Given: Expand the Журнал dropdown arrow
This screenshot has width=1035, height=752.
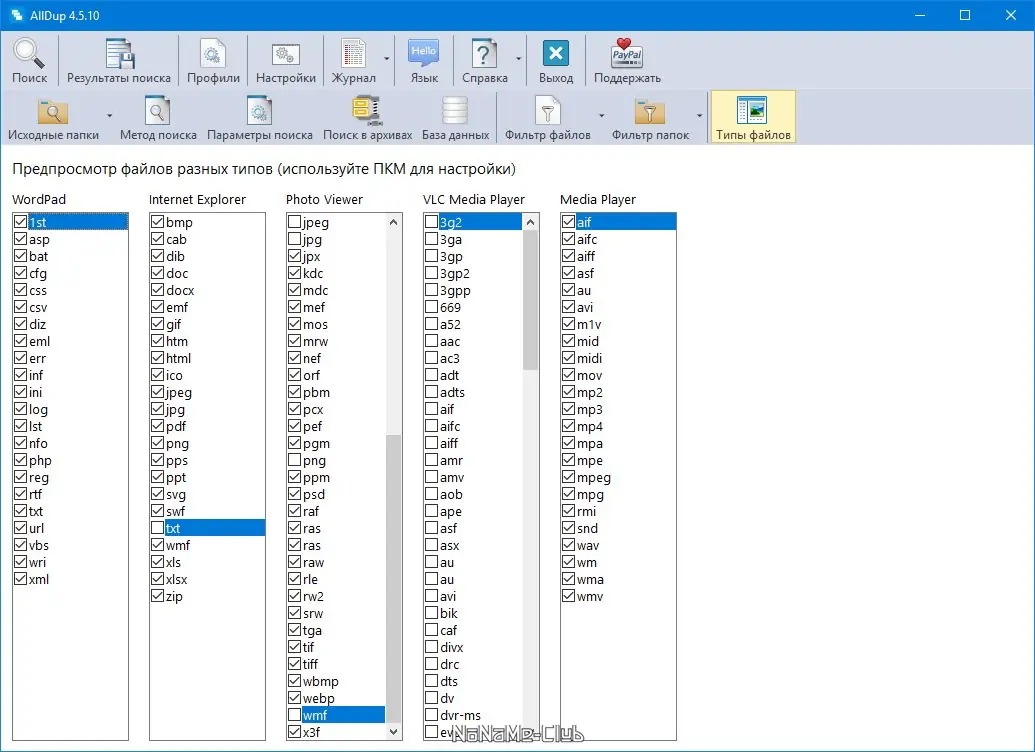Looking at the screenshot, I should 387,59.
